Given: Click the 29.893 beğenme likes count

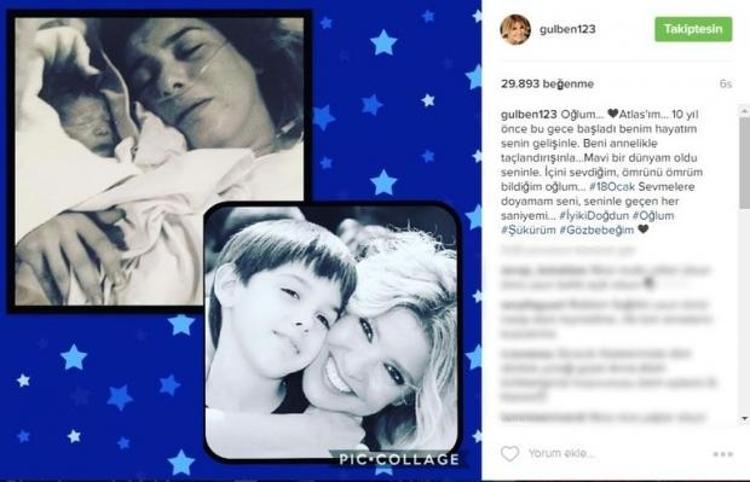Looking at the screenshot, I should tap(547, 84).
